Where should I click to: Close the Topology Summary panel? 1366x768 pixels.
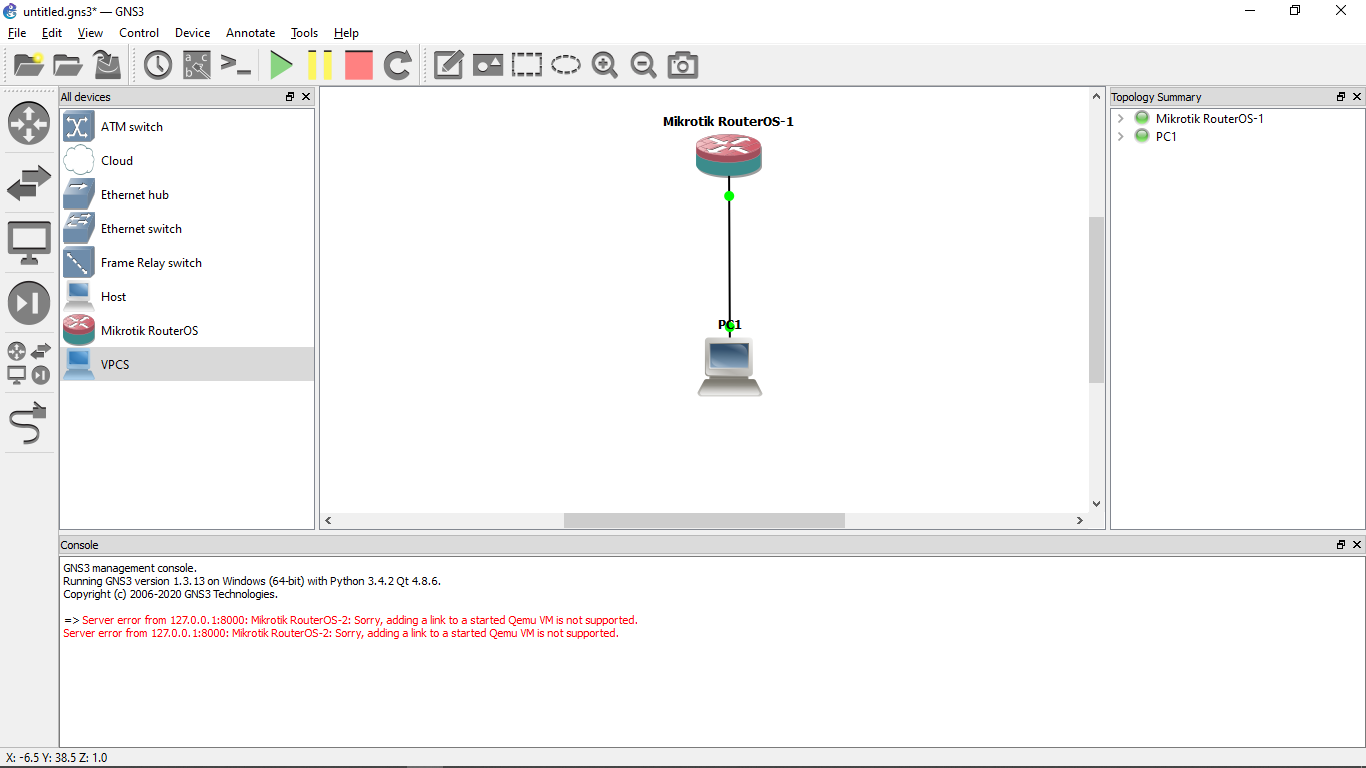(1357, 97)
